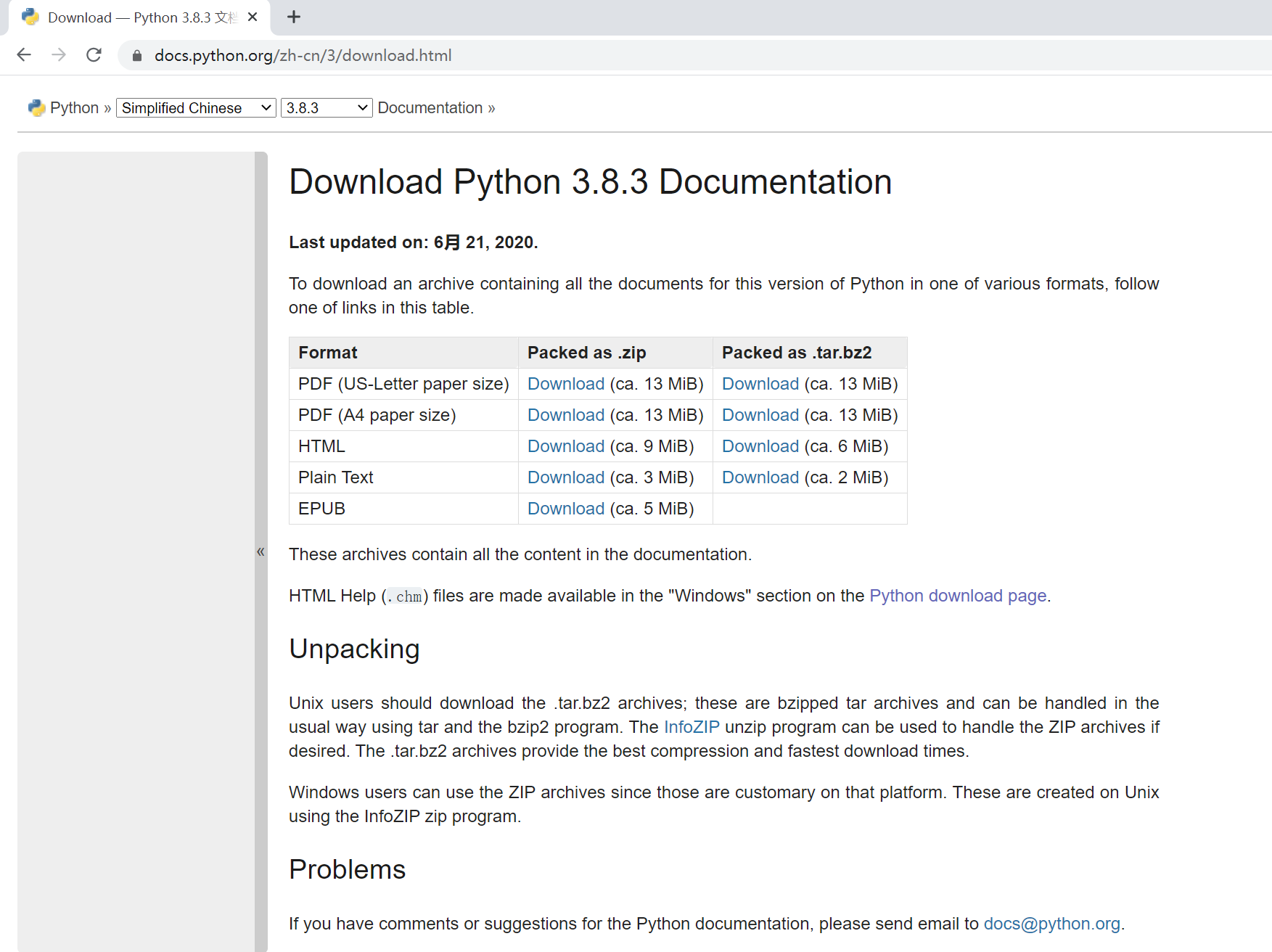Open the 3.8.3 version dropdown
1272x952 pixels.
(327, 108)
